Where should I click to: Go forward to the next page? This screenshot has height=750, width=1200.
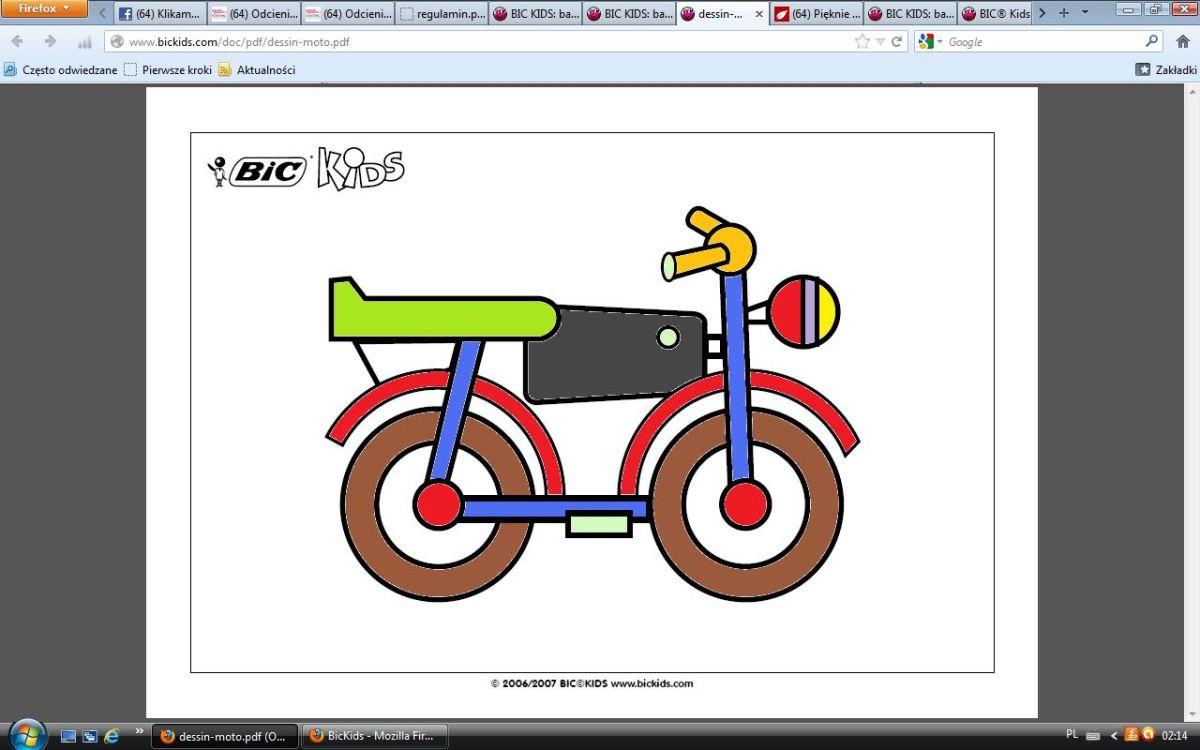pos(50,42)
